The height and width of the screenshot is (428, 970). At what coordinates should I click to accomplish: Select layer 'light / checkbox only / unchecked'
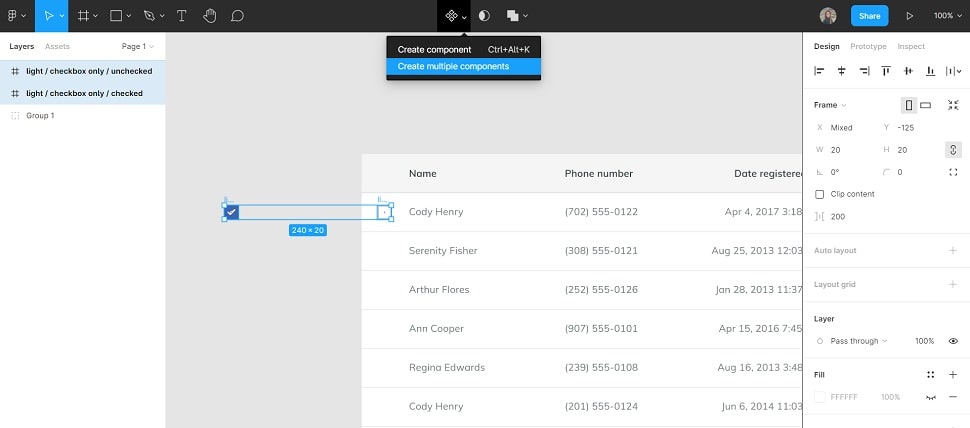click(x=82, y=71)
